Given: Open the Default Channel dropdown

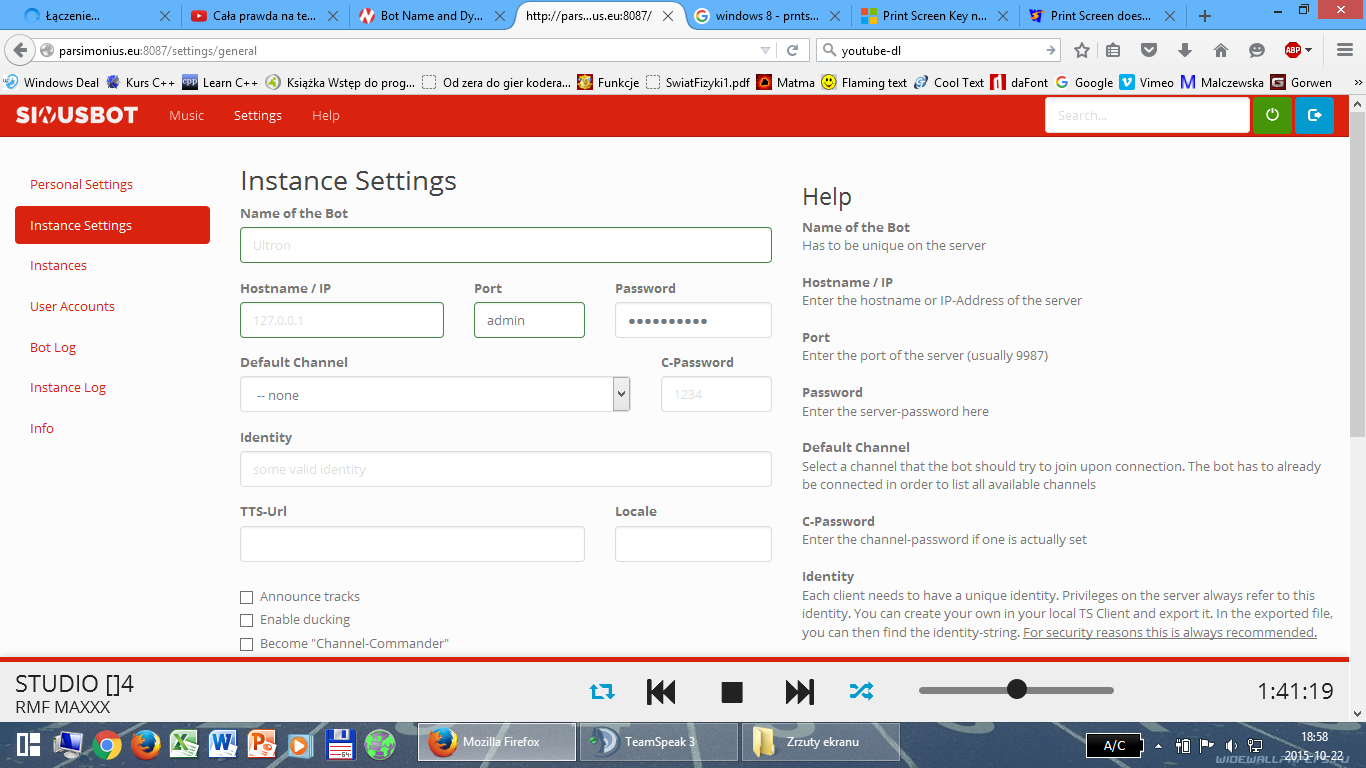Looking at the screenshot, I should [x=435, y=394].
